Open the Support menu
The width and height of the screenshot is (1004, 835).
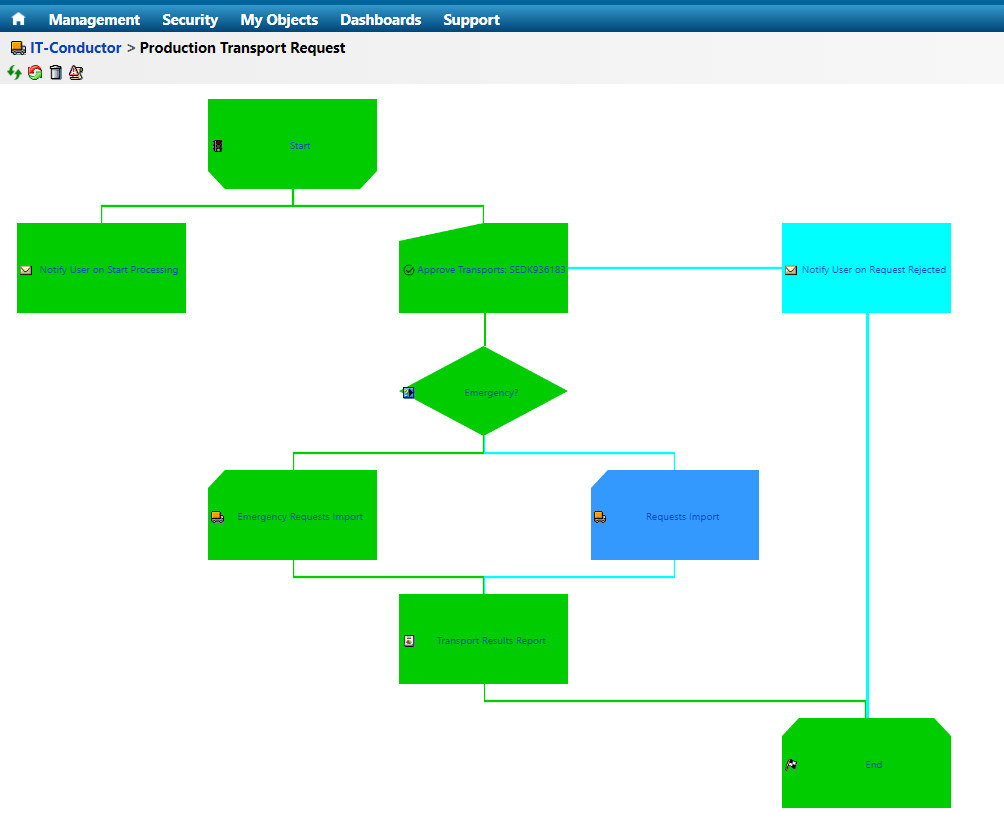(471, 20)
